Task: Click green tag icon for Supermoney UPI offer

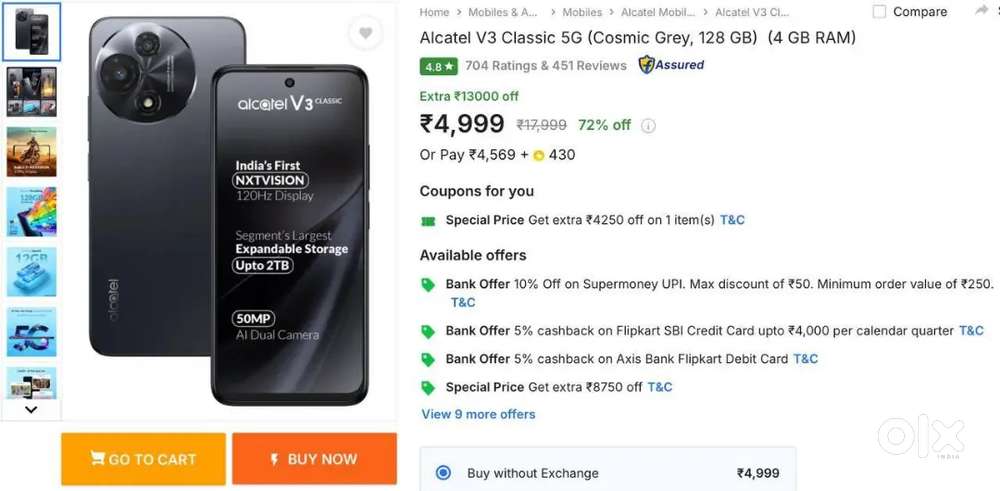Action: 428,285
